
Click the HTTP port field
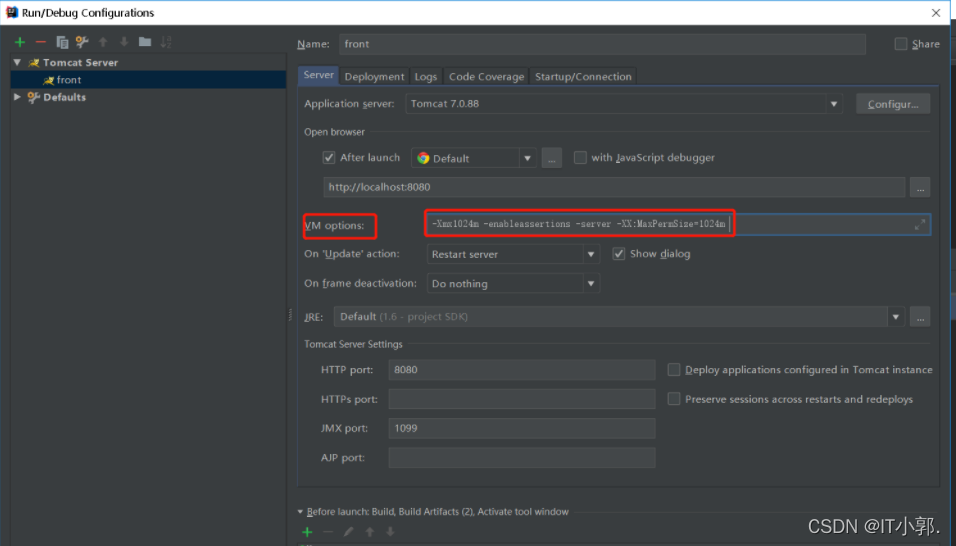point(522,369)
